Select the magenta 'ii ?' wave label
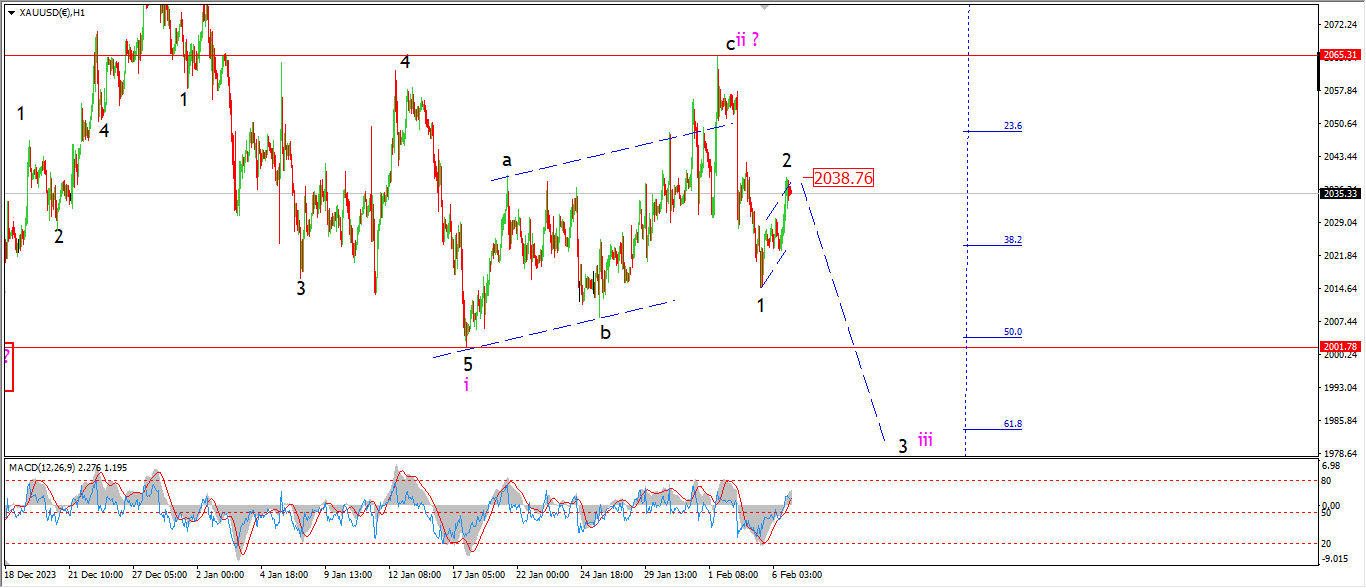This screenshot has width=1366, height=588. tap(748, 41)
